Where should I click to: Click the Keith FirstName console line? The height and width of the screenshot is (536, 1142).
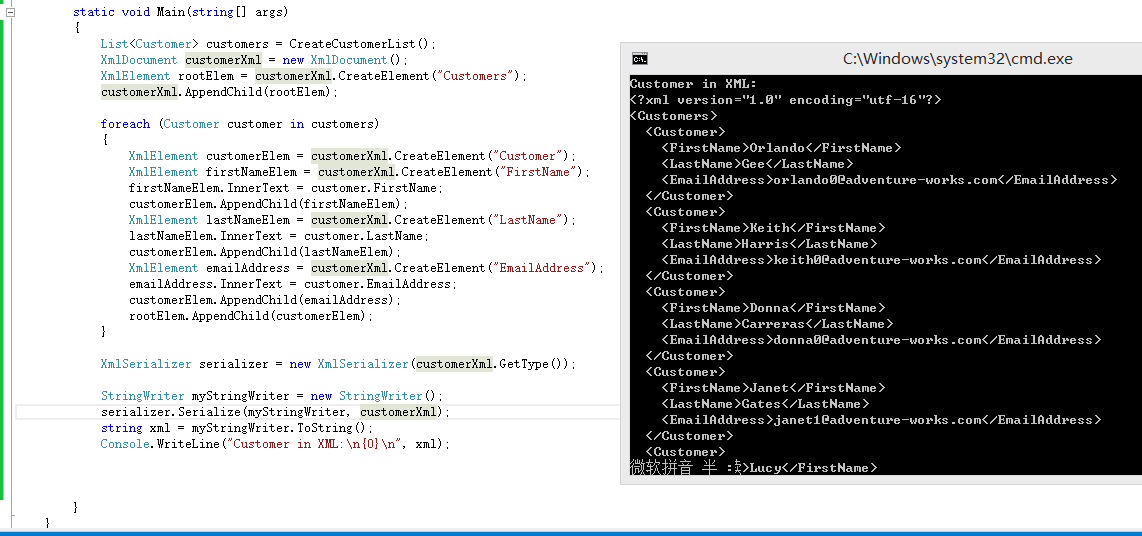(773, 228)
